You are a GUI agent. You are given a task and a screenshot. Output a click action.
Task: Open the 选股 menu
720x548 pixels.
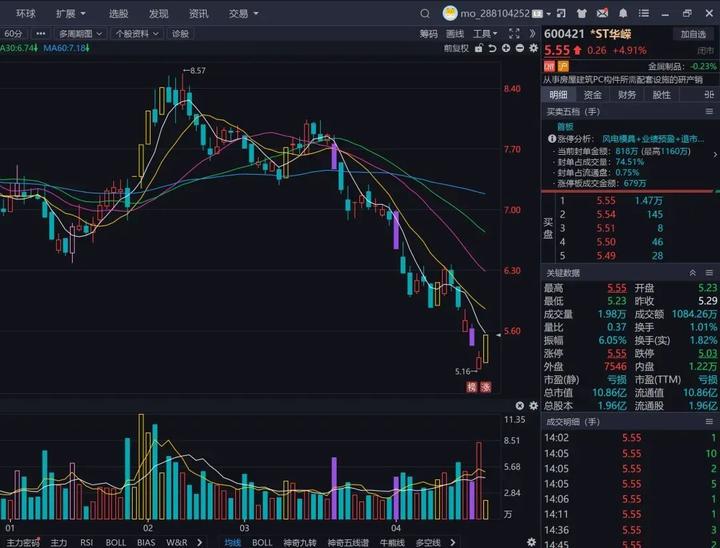click(118, 14)
